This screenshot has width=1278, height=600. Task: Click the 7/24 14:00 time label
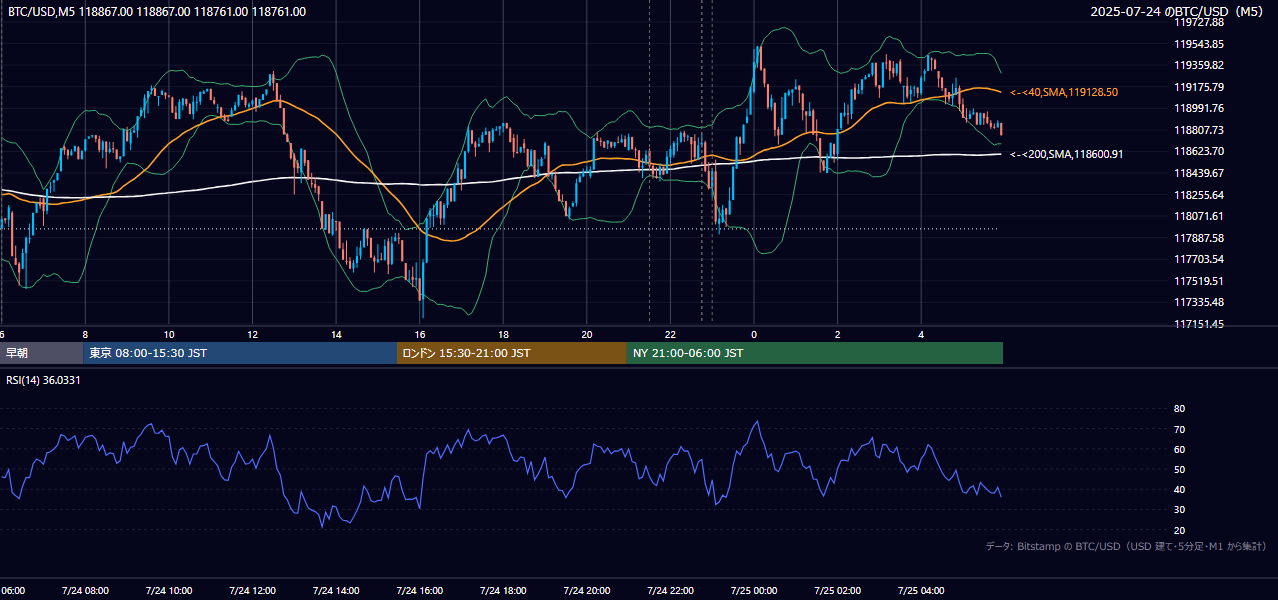(335, 591)
